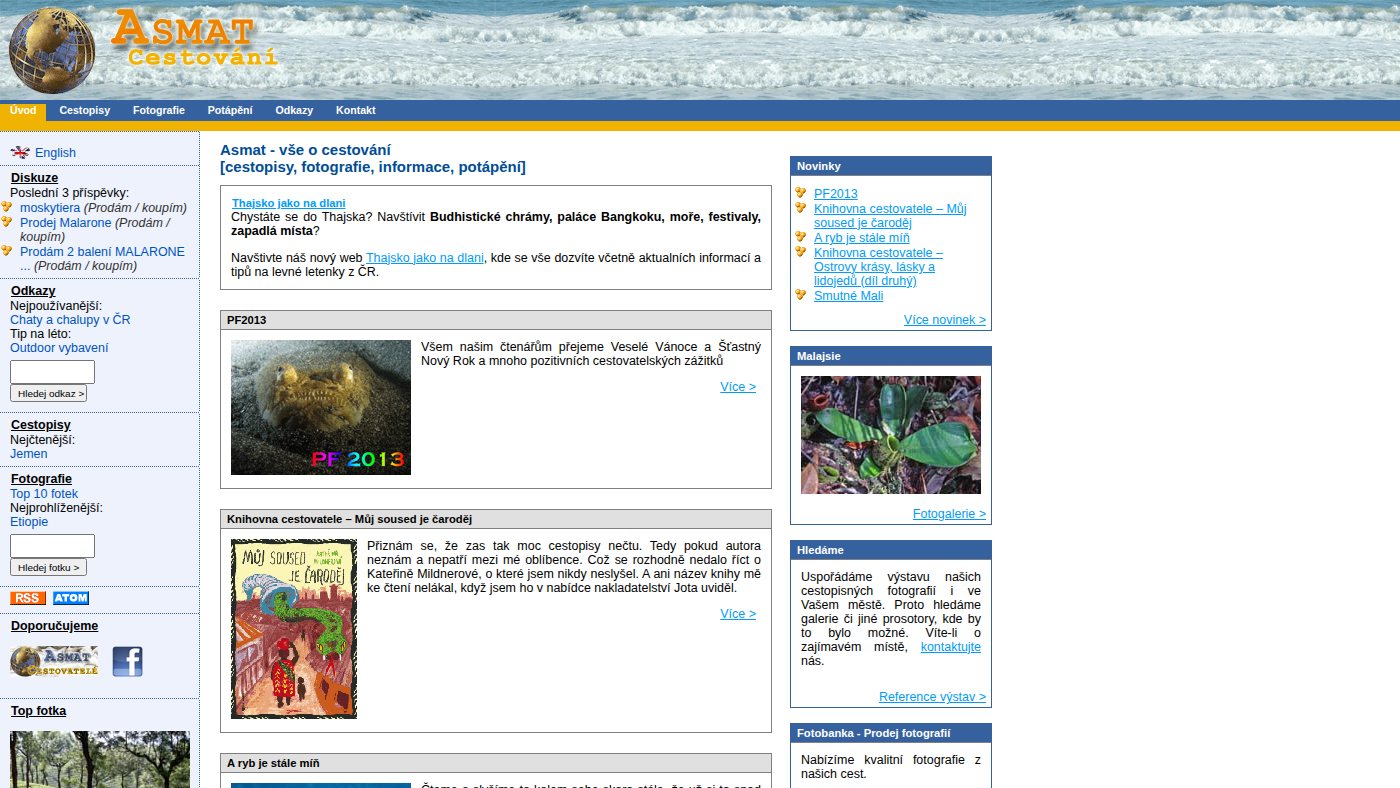Open the Kontakt menu item

pos(356,111)
